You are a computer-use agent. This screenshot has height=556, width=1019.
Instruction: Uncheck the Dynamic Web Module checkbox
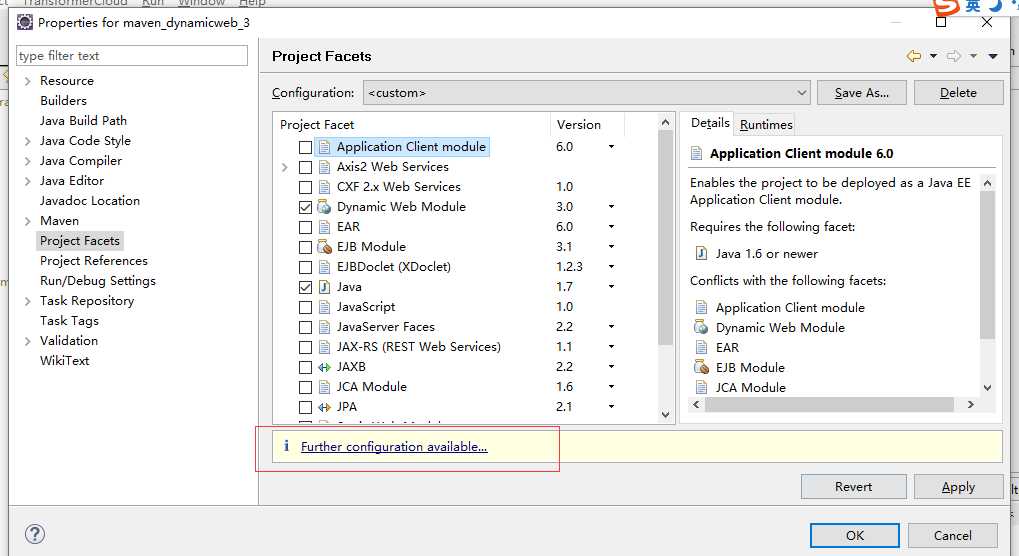coord(305,207)
